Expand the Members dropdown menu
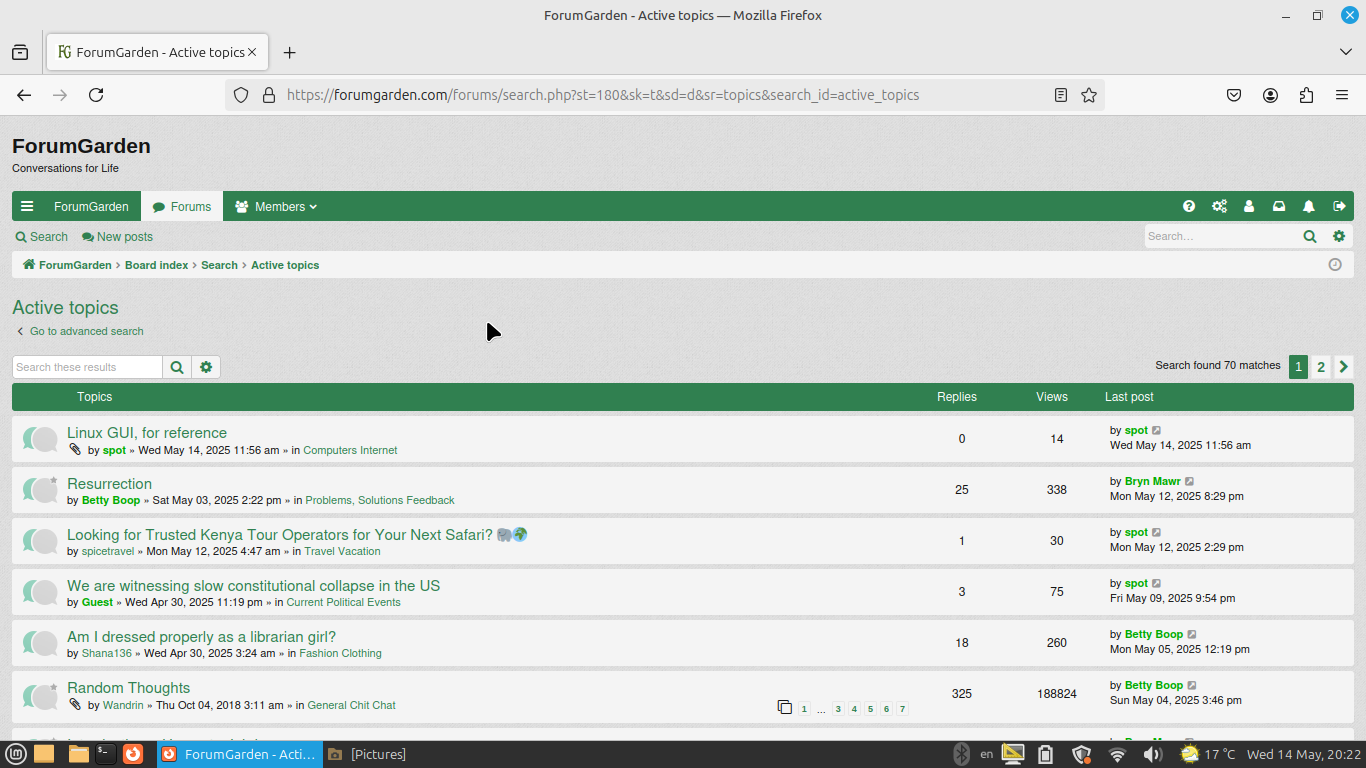The height and width of the screenshot is (768, 1366). [276, 206]
